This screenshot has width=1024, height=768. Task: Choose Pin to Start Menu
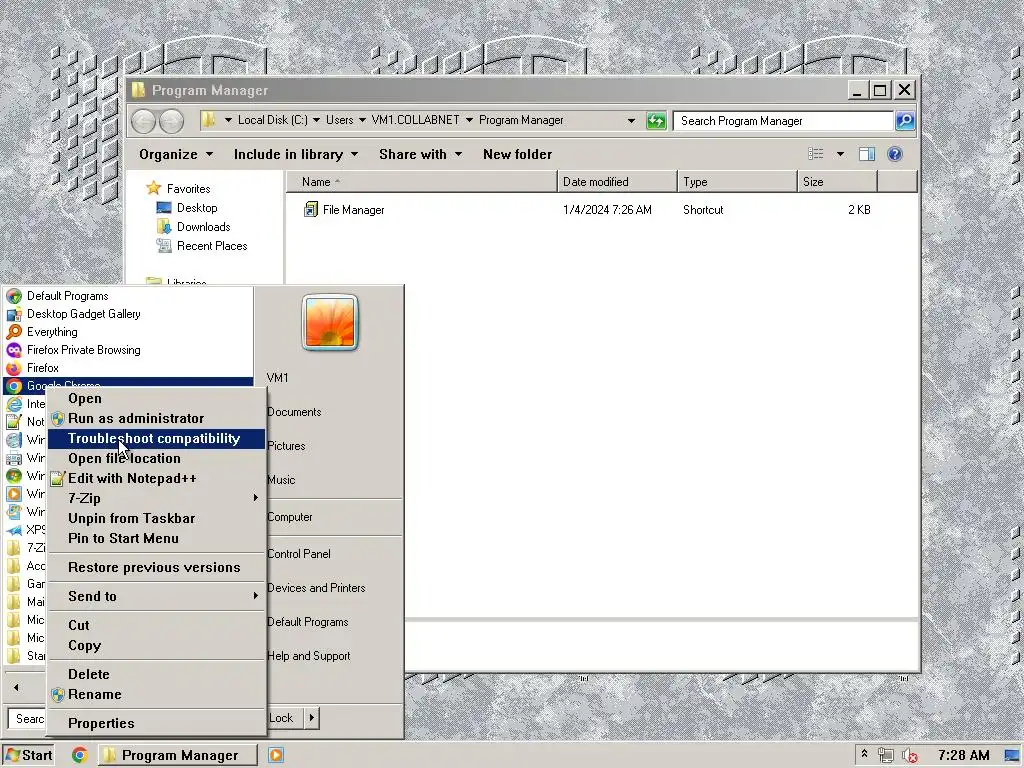coord(156,538)
